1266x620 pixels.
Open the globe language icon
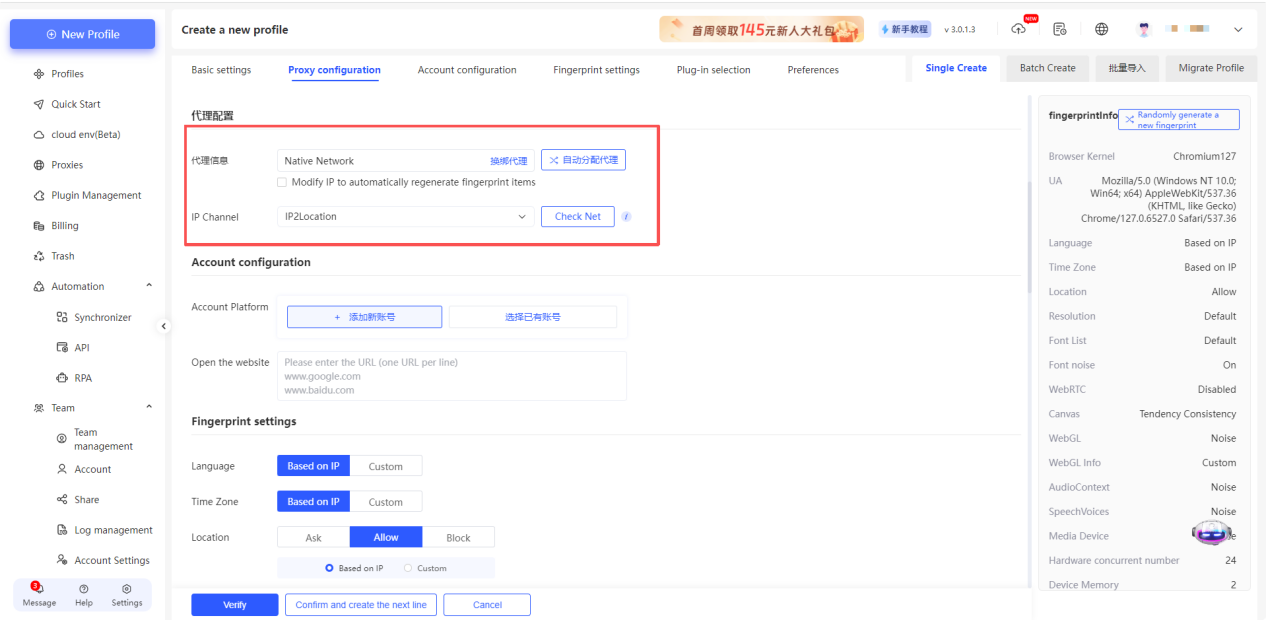(x=1101, y=29)
